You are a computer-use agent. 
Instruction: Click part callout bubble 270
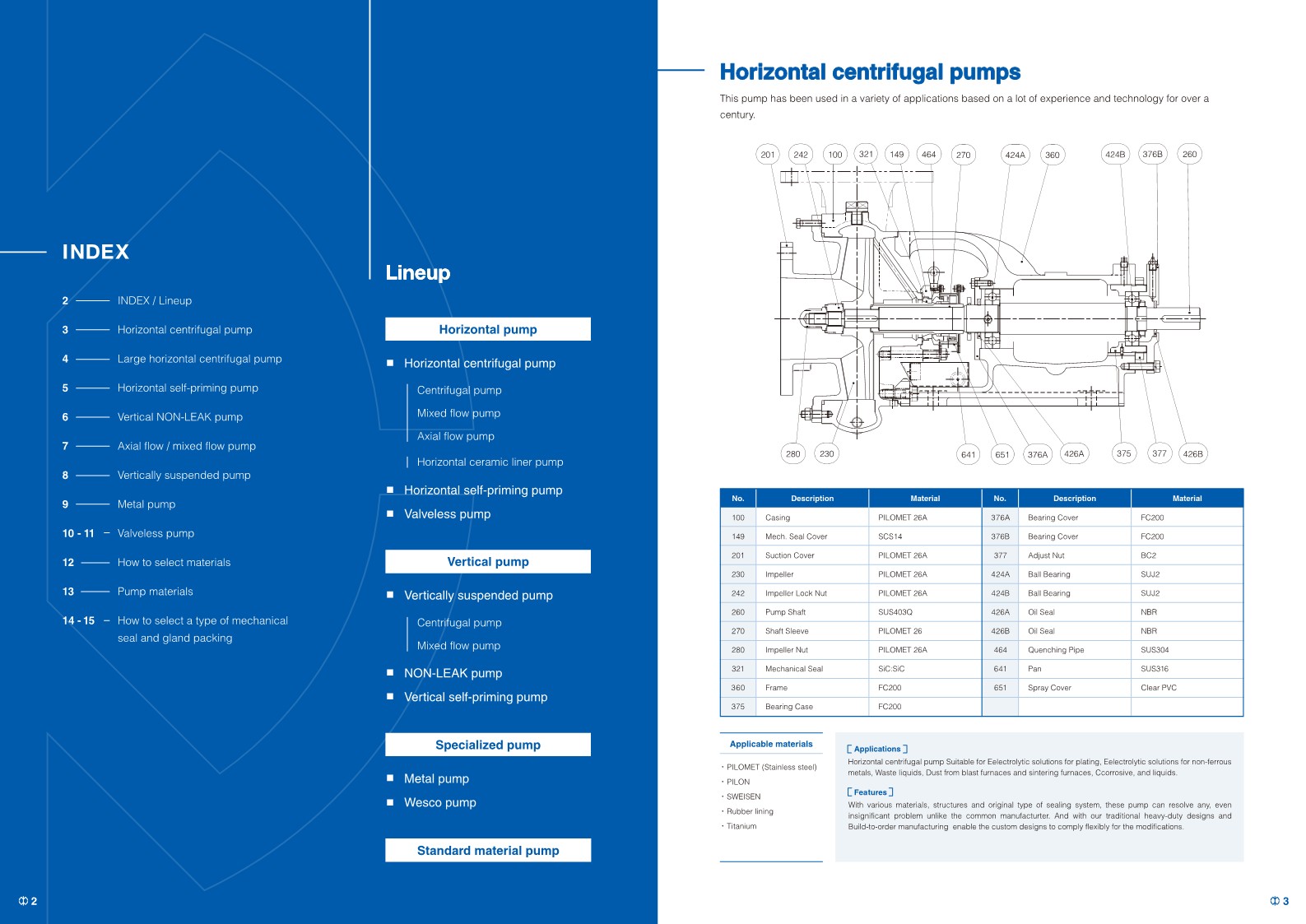(964, 155)
